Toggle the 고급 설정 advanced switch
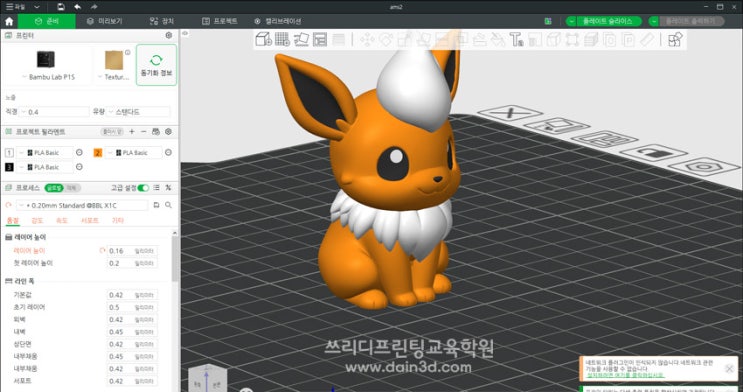 click(143, 188)
